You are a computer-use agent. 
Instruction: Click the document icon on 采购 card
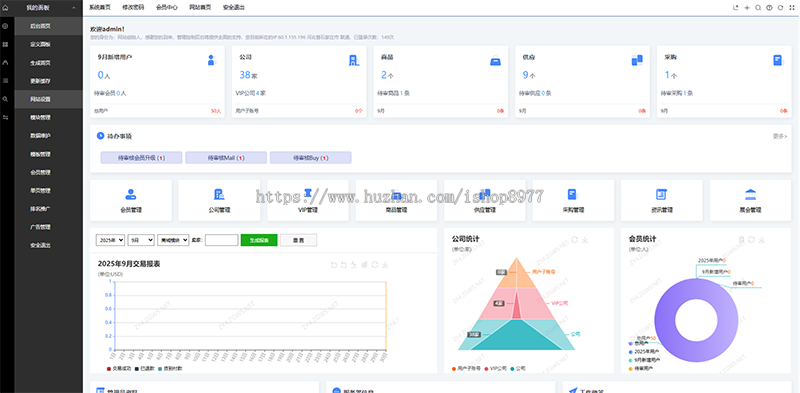(x=778, y=60)
